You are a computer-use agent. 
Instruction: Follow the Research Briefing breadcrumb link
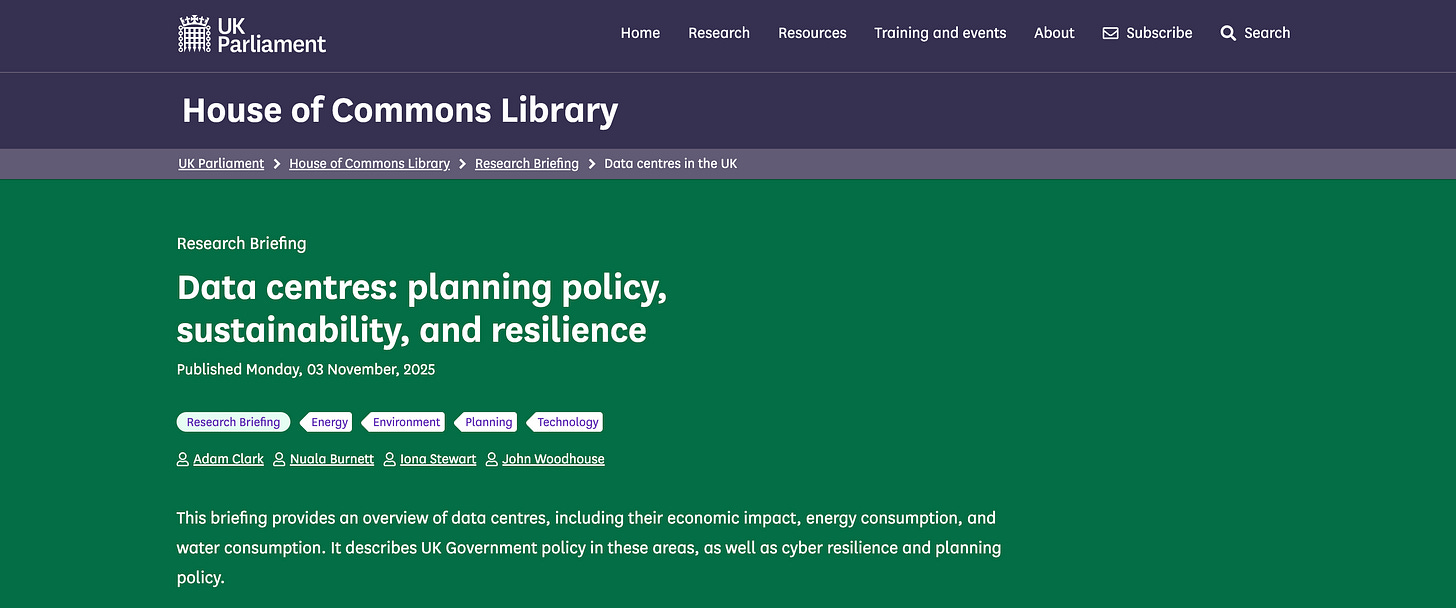click(527, 163)
